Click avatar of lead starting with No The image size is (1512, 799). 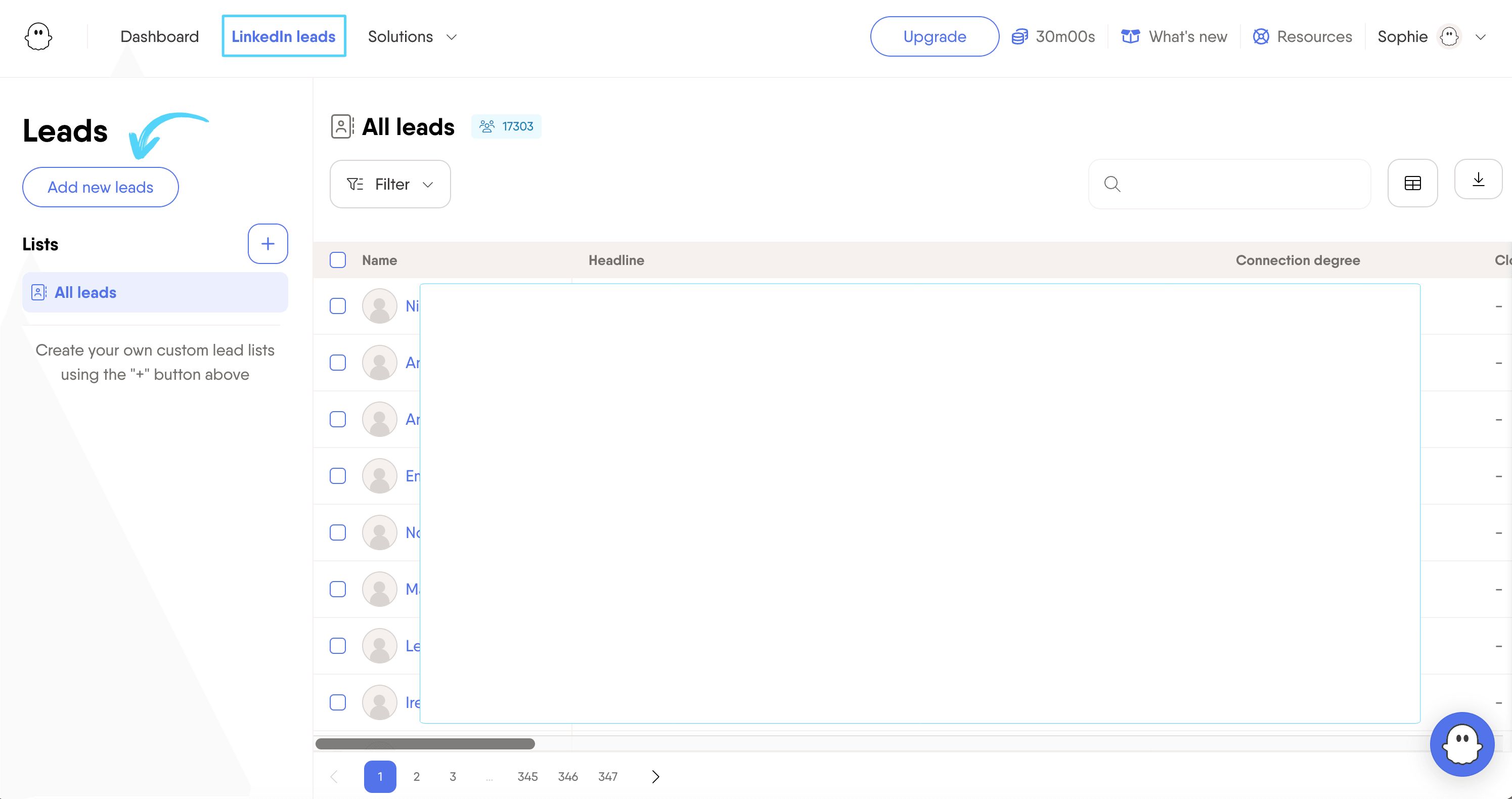click(x=380, y=532)
